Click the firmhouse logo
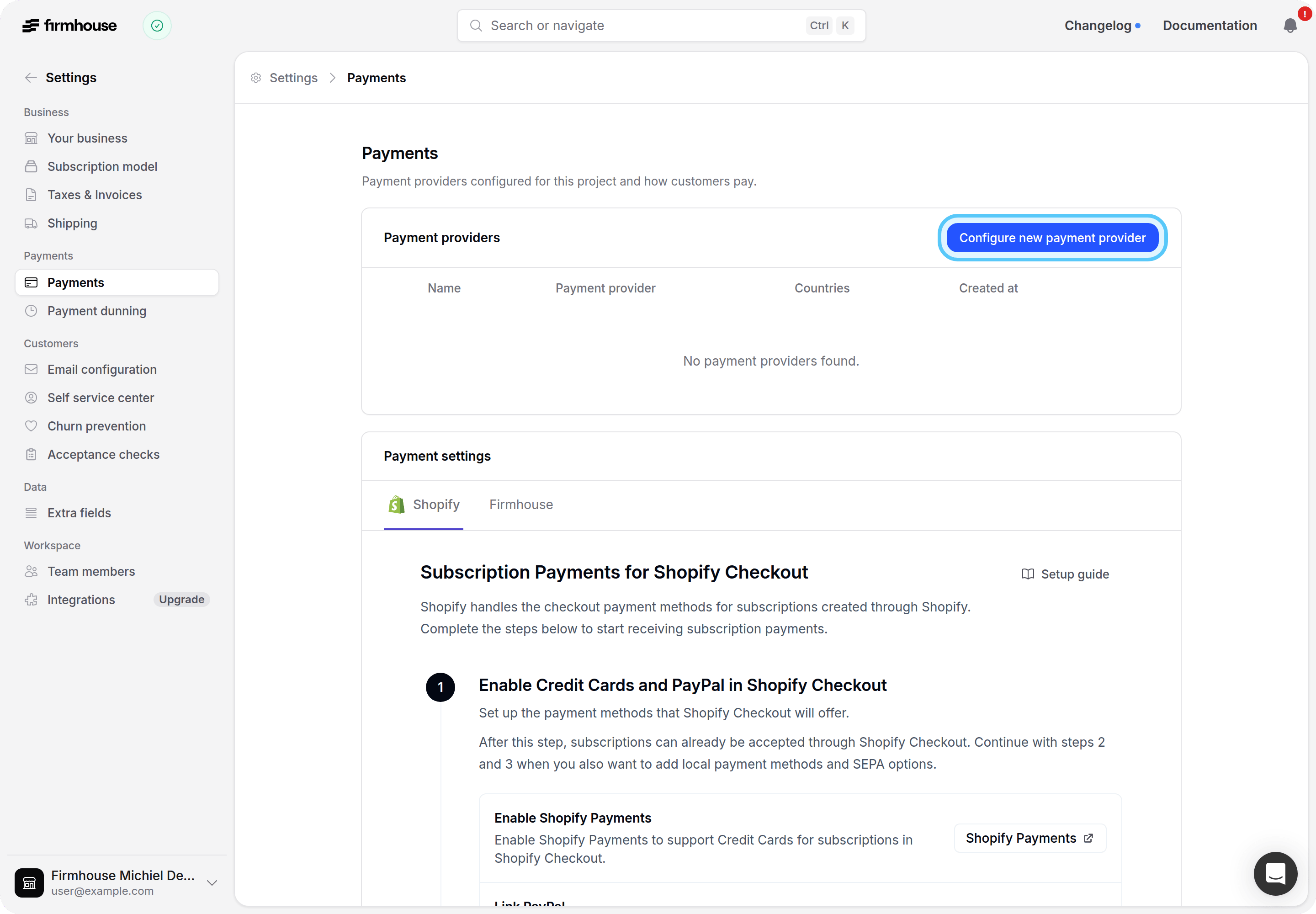Screen dimensions: 1316x914 69,26
